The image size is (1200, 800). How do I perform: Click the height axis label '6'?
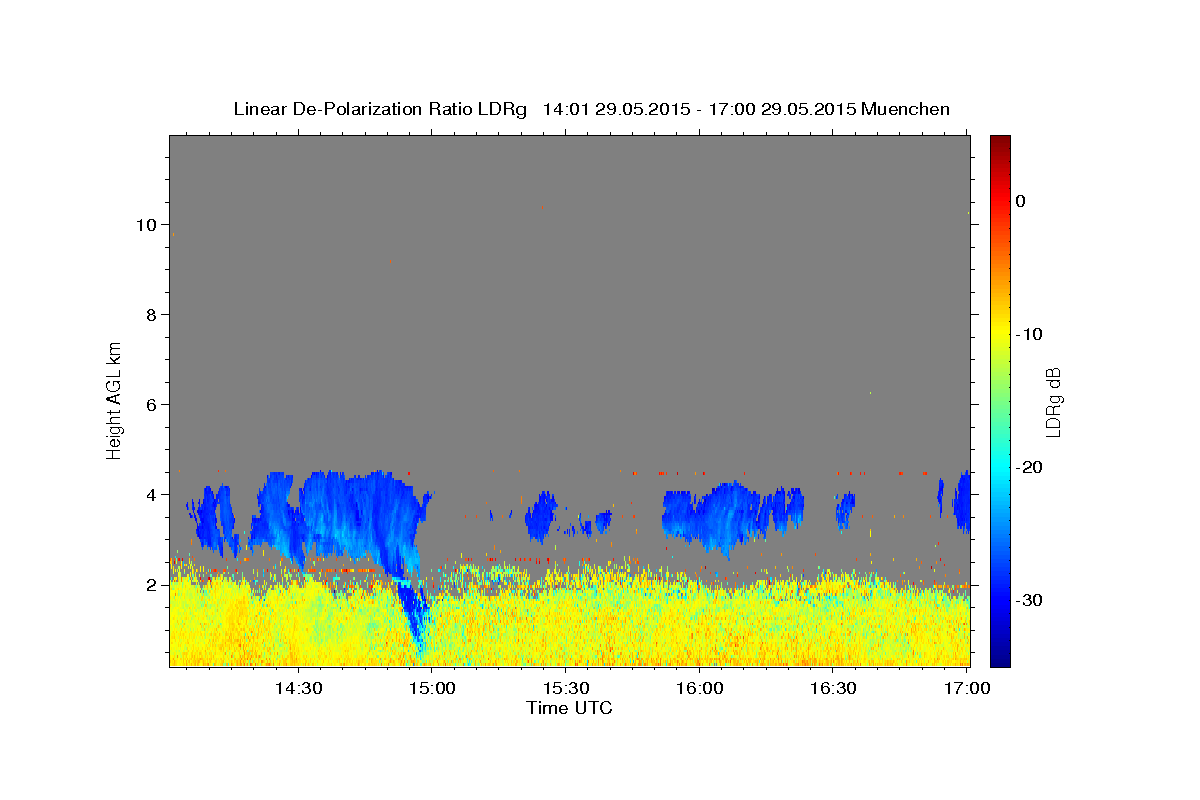pyautogui.click(x=150, y=404)
